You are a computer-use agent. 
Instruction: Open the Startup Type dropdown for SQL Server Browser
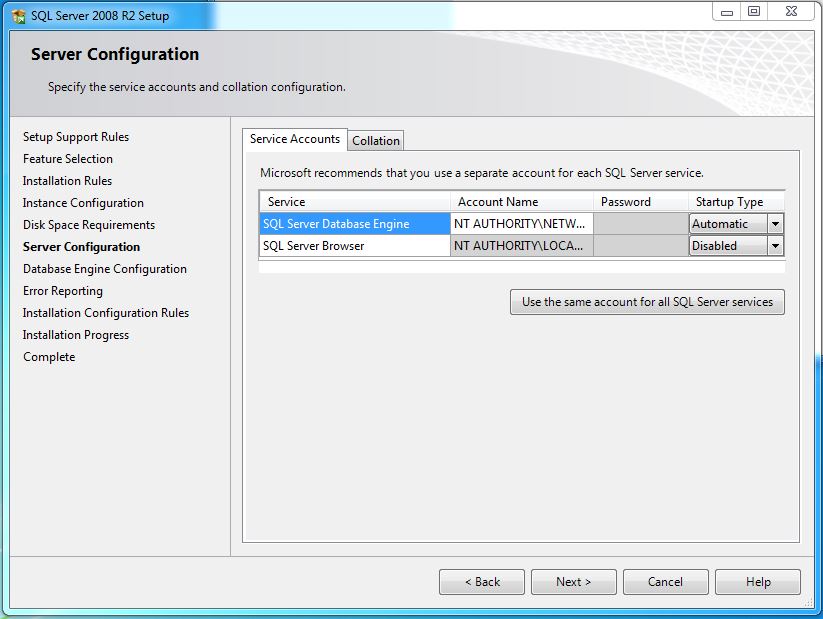tap(776, 245)
